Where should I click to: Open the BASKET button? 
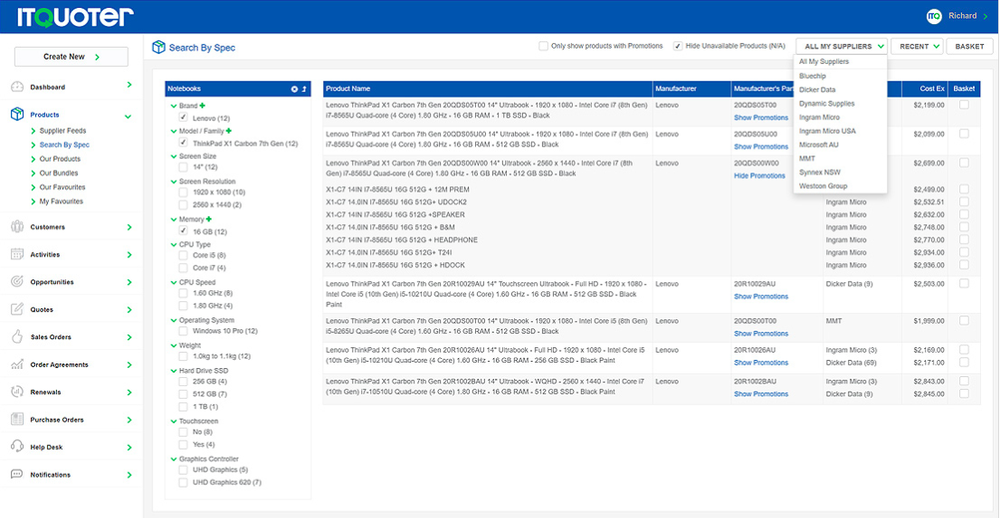(x=969, y=47)
